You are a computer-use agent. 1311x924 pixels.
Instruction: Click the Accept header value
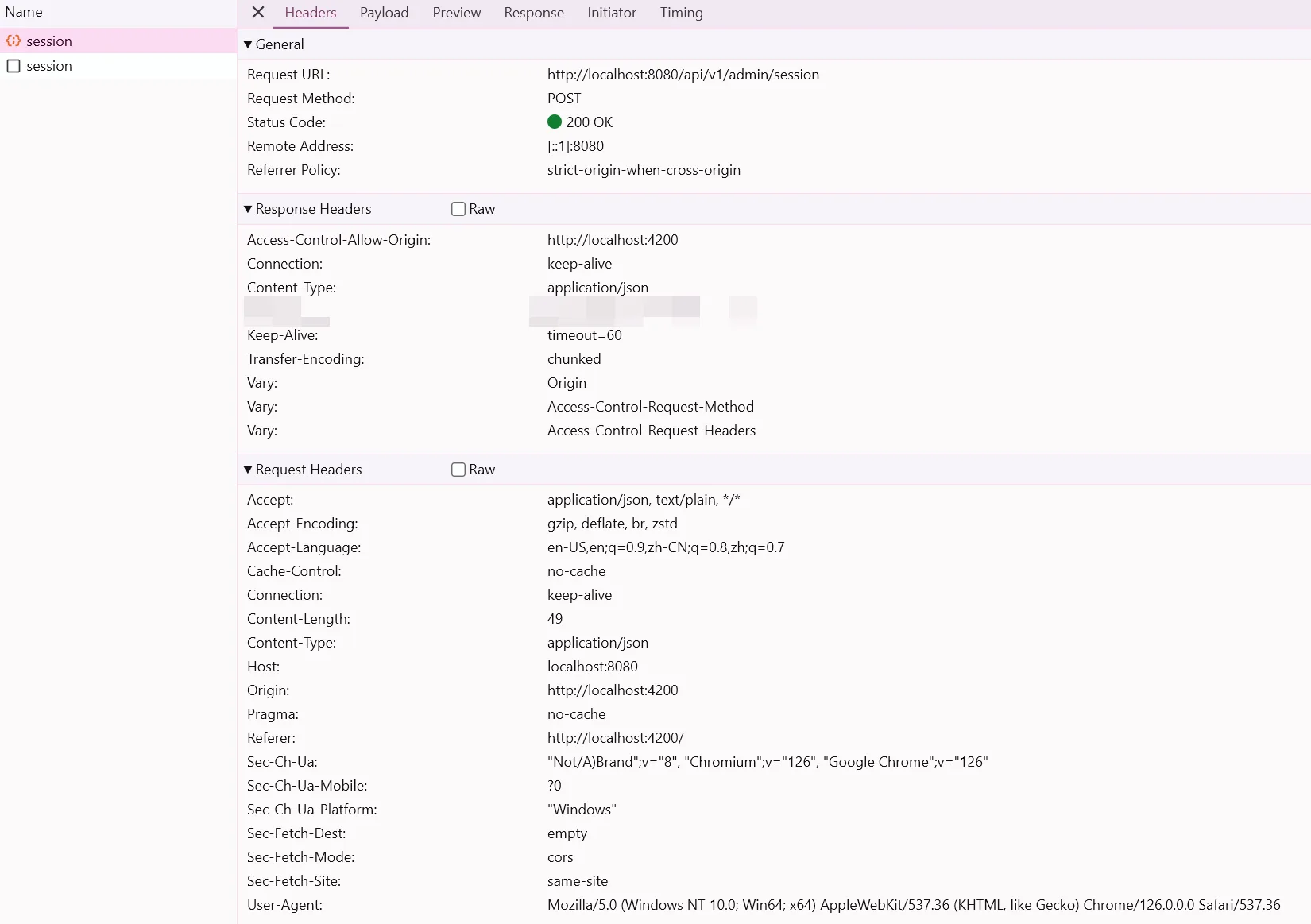pyautogui.click(x=644, y=500)
